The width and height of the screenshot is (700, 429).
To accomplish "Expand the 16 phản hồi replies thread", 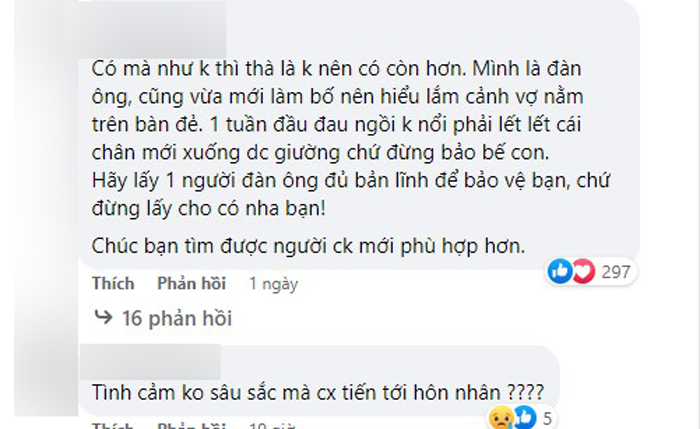I will [x=177, y=318].
